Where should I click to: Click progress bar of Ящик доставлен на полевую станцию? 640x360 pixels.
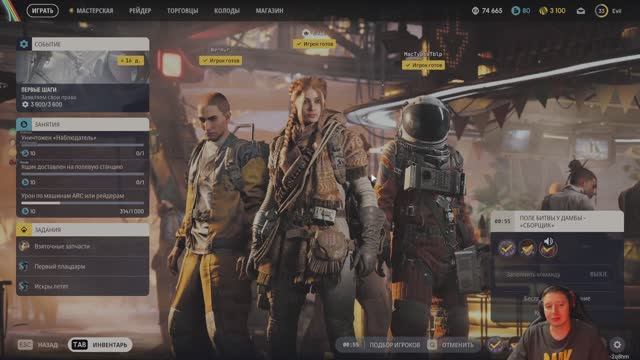[82, 174]
